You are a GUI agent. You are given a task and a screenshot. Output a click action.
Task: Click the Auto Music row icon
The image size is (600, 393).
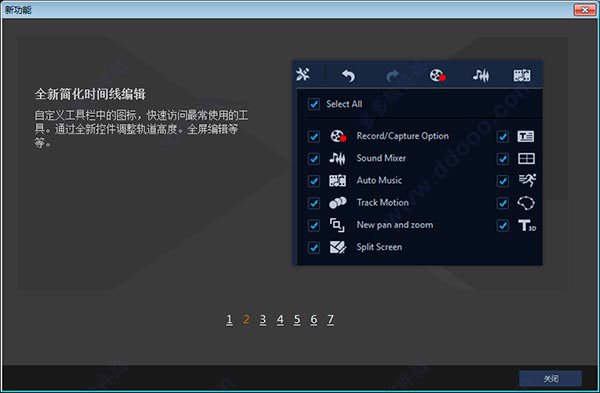click(x=338, y=181)
